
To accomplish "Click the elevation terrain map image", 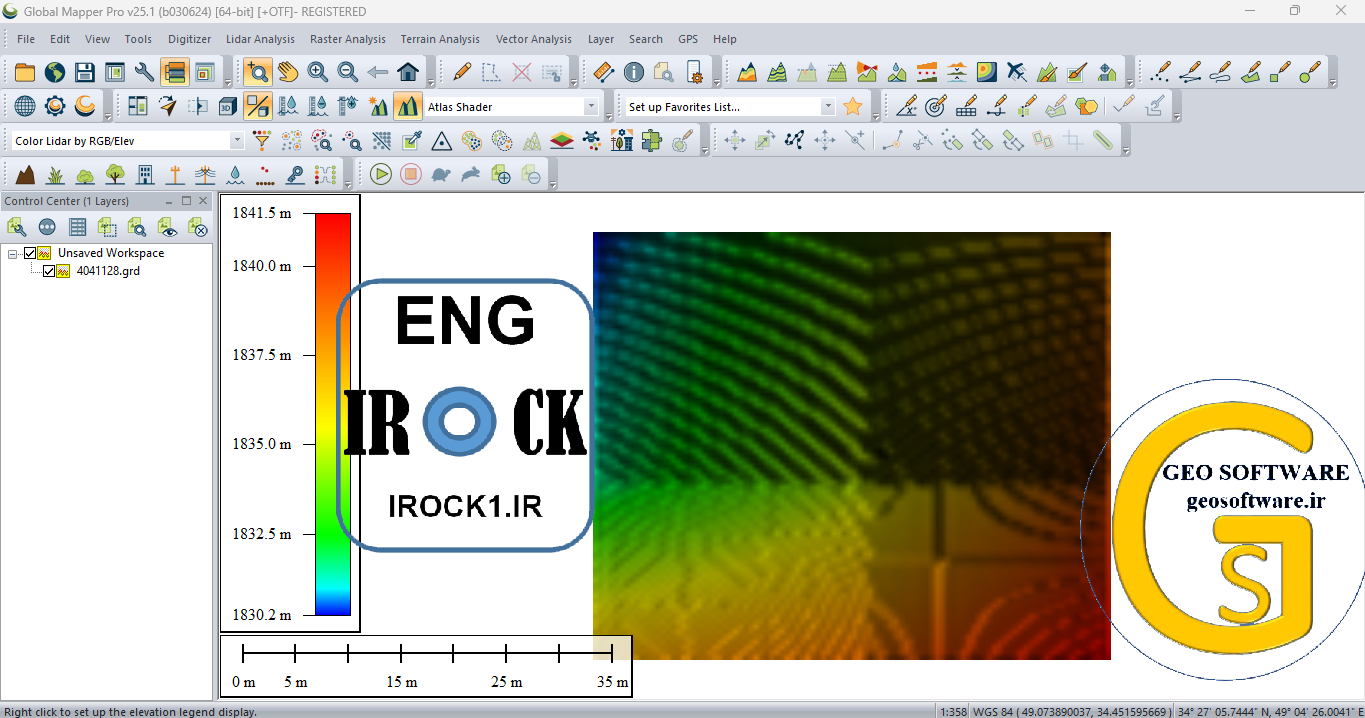I will (852, 446).
